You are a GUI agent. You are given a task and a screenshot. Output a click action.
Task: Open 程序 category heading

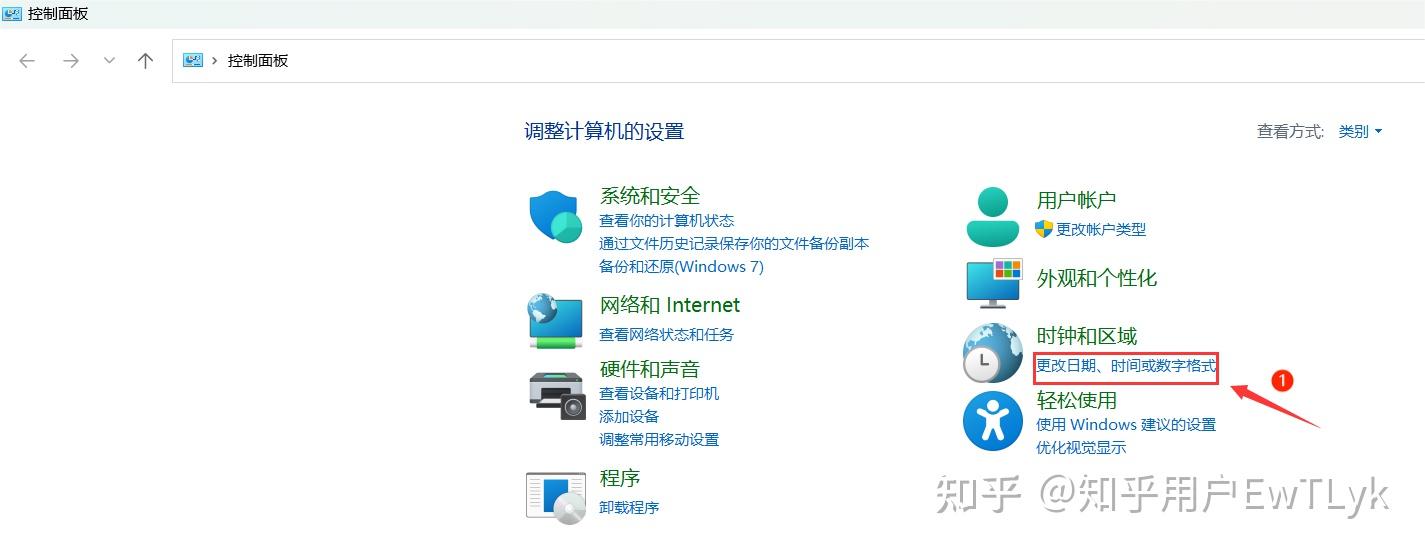[x=620, y=478]
